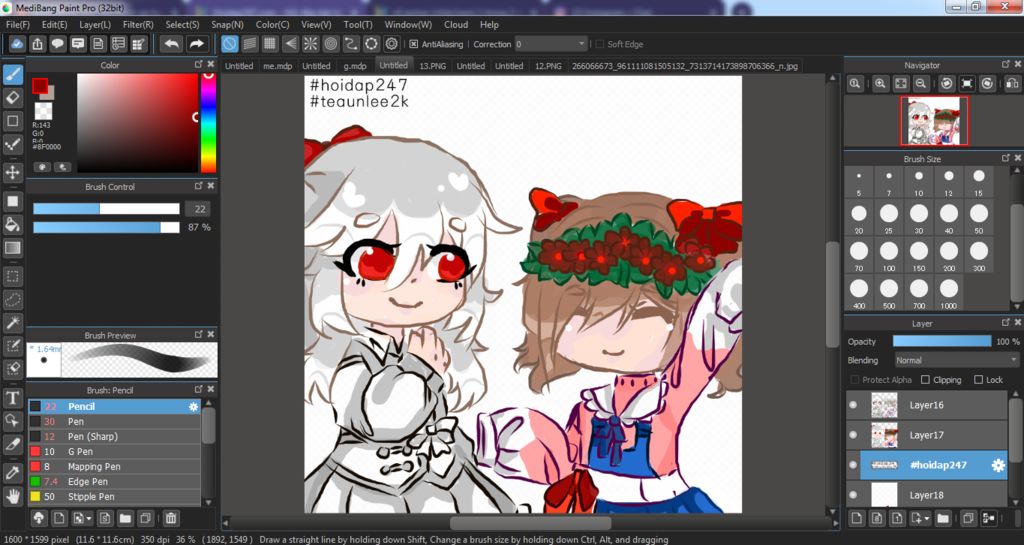Select the G Pen brush
The height and width of the screenshot is (545, 1024).
click(x=114, y=452)
